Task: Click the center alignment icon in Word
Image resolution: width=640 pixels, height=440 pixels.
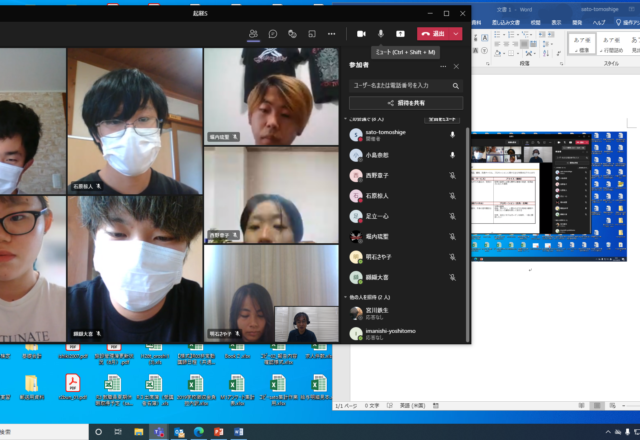Action: [506, 44]
